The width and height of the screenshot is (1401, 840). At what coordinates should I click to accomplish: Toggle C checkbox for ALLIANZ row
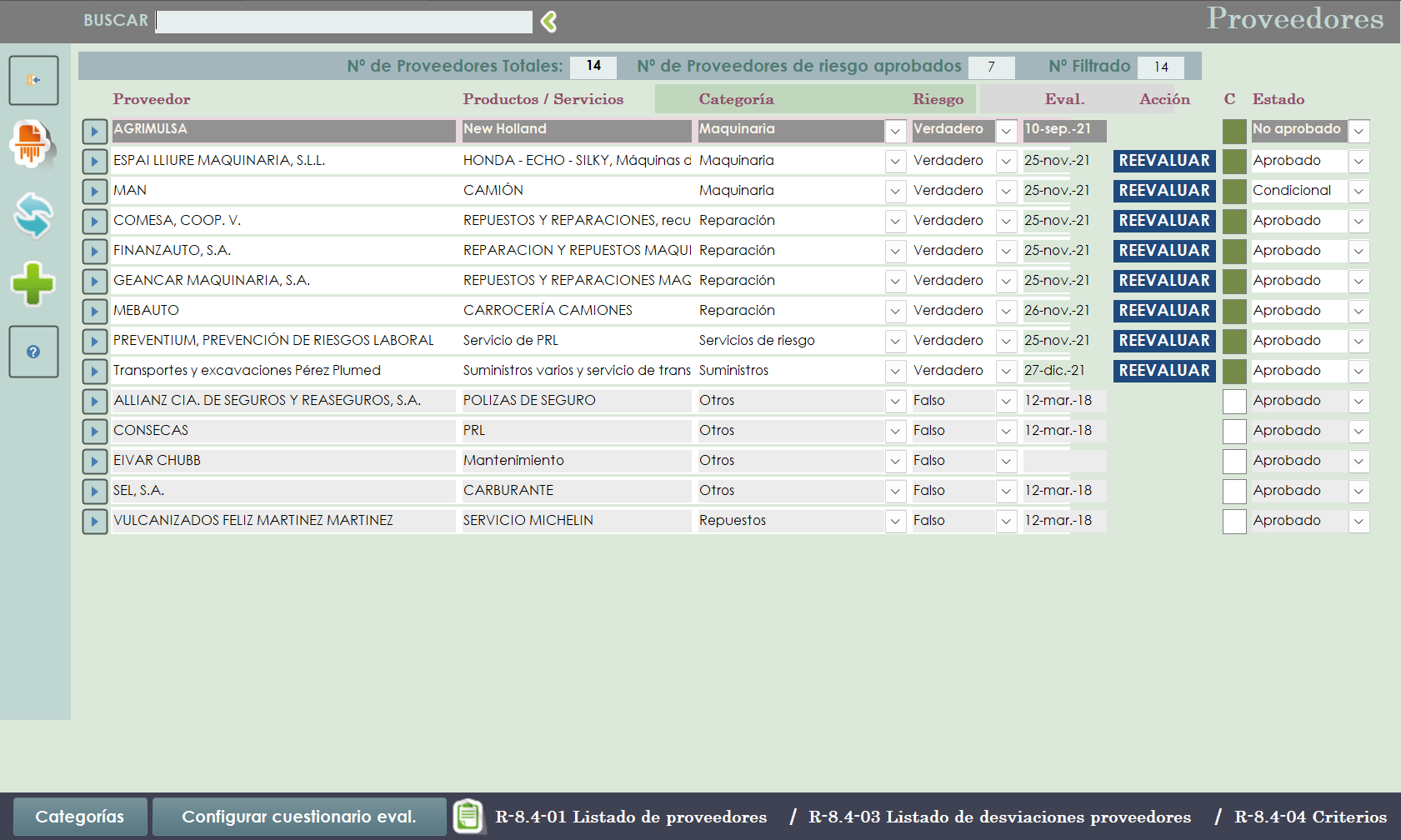click(x=1234, y=401)
